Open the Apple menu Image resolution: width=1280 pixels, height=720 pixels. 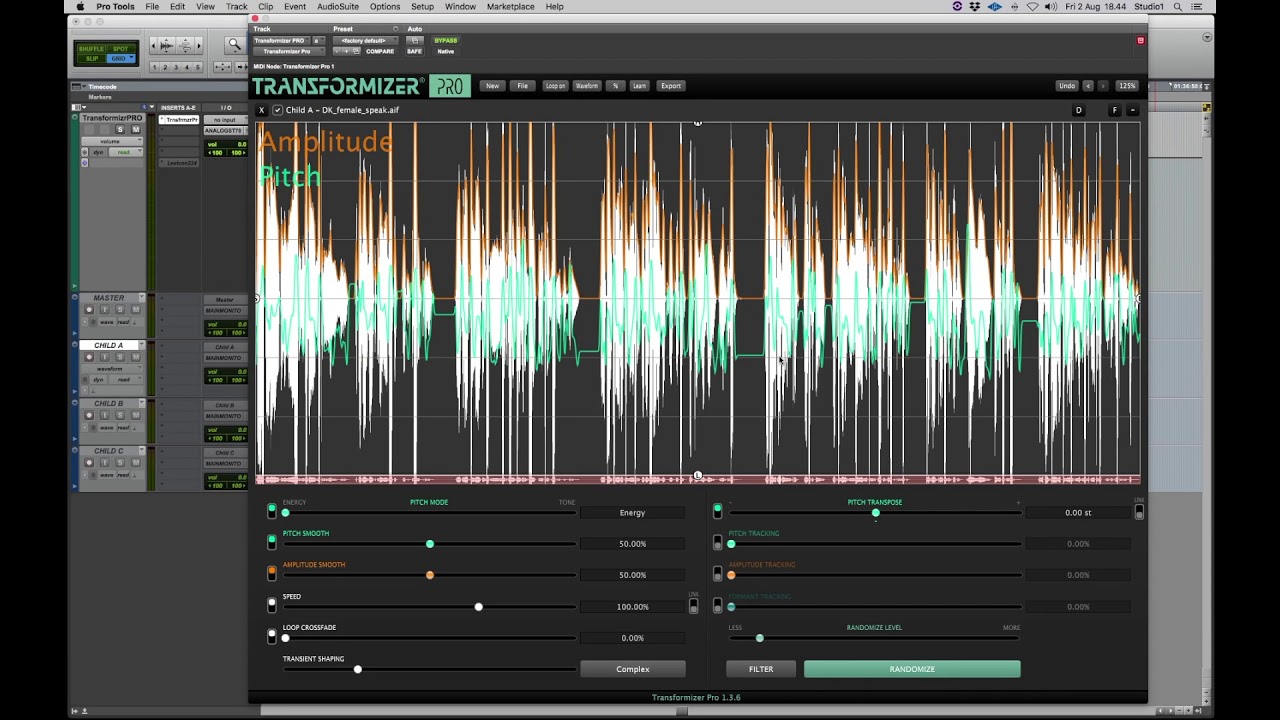coord(80,6)
